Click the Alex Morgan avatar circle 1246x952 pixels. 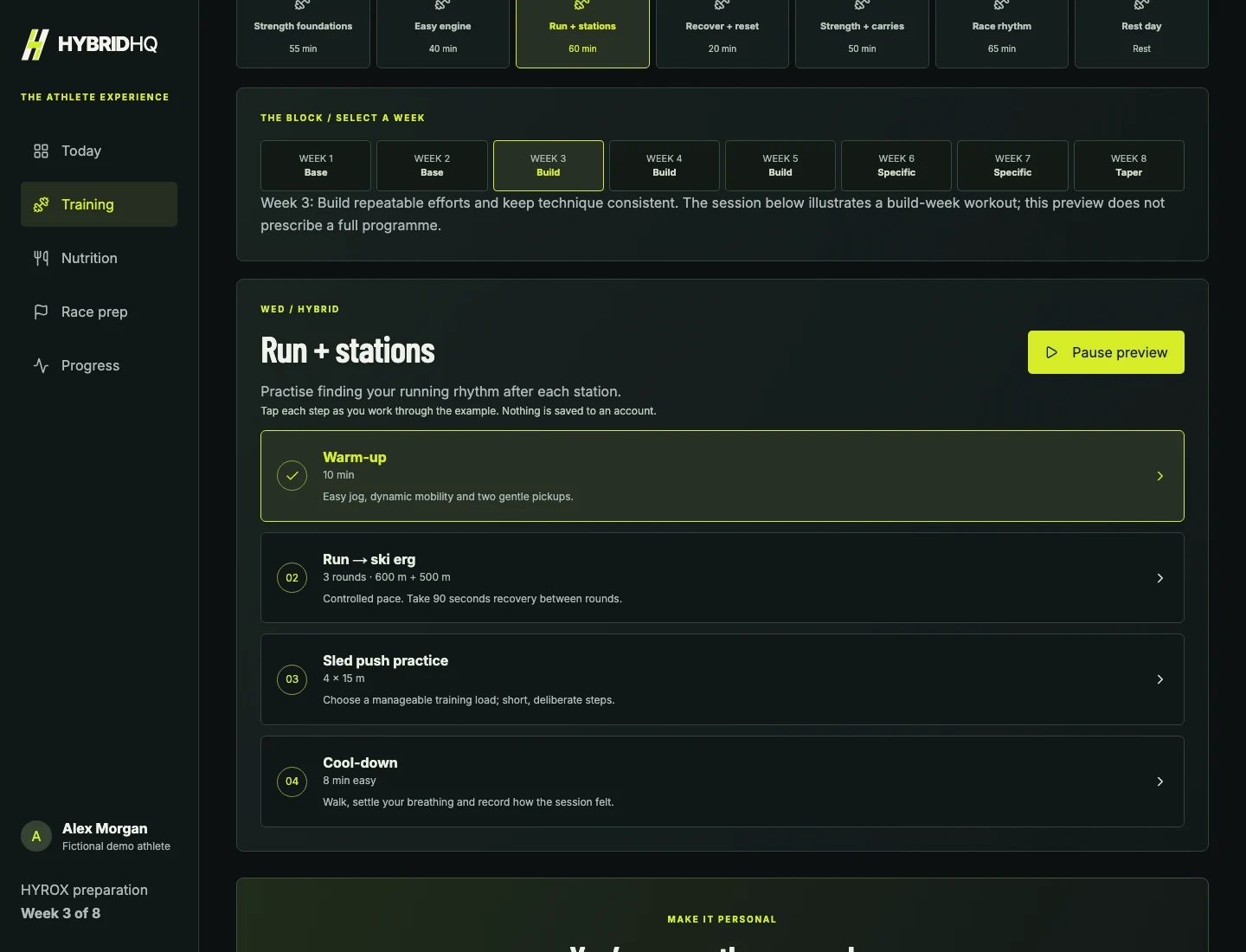36,836
